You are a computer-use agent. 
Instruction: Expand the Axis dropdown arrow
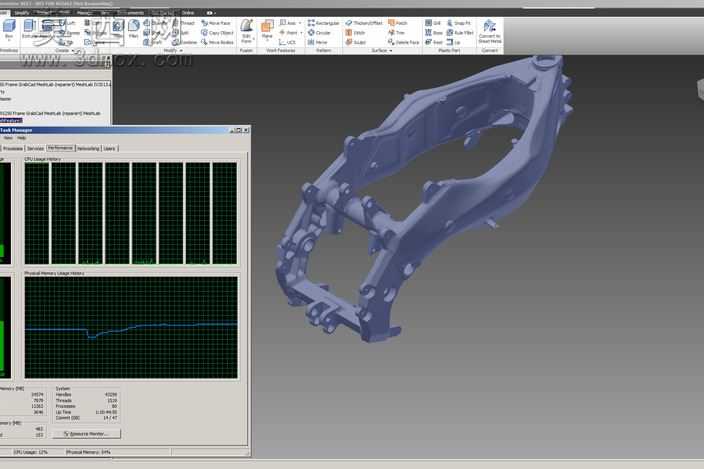click(300, 23)
